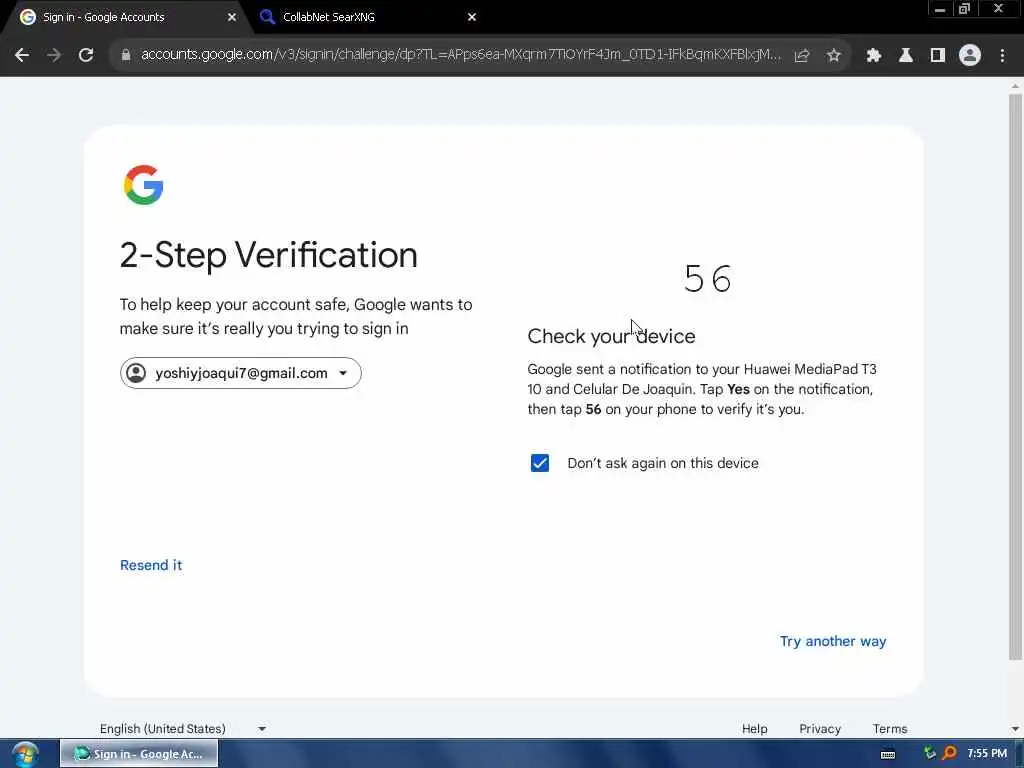Open the English (United States) language dropdown
The image size is (1024, 768).
(183, 729)
